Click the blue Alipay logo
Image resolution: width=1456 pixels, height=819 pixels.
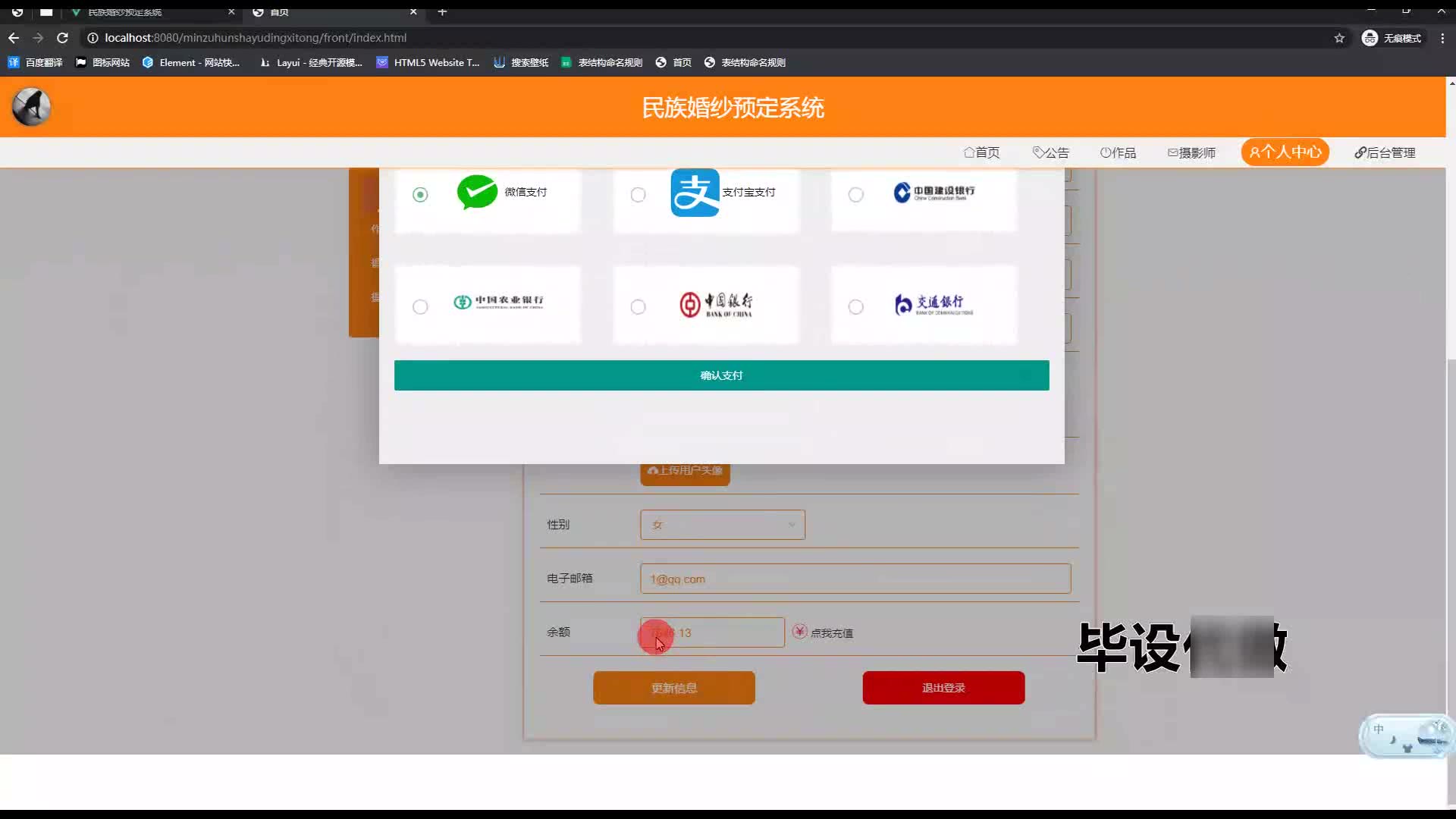[695, 193]
